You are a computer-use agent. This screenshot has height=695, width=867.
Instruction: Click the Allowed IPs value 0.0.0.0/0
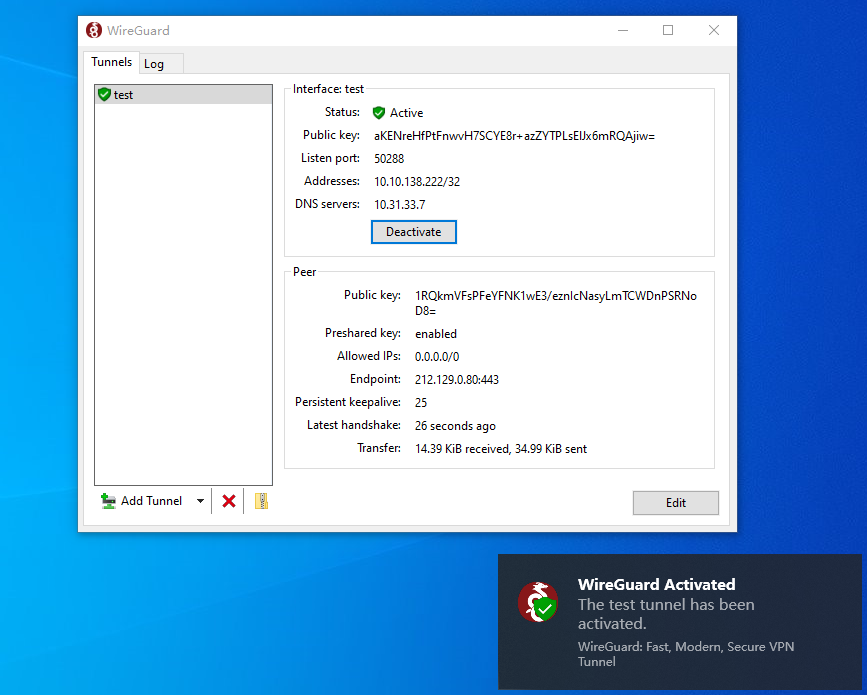437,357
